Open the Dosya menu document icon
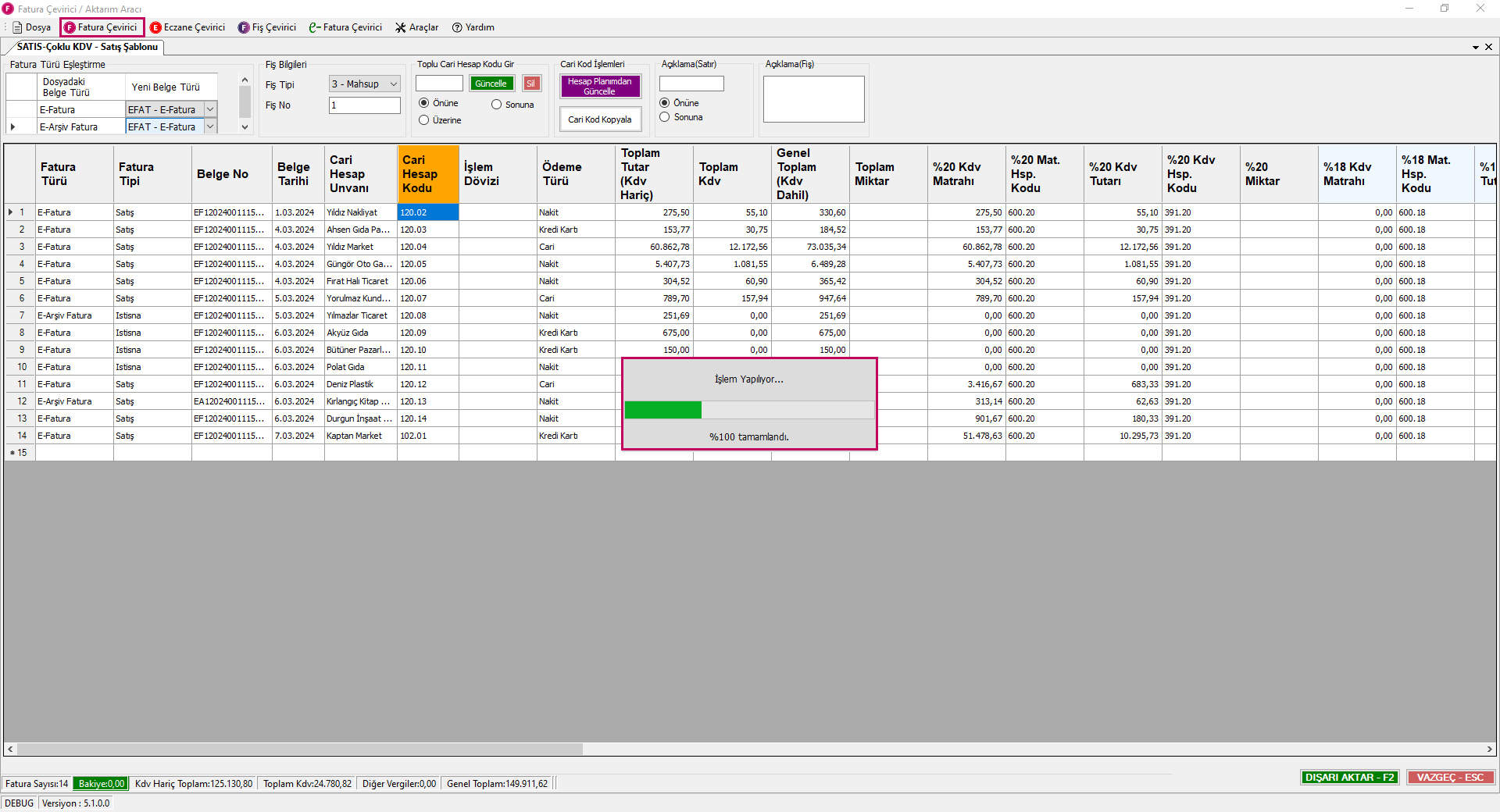 pos(18,27)
